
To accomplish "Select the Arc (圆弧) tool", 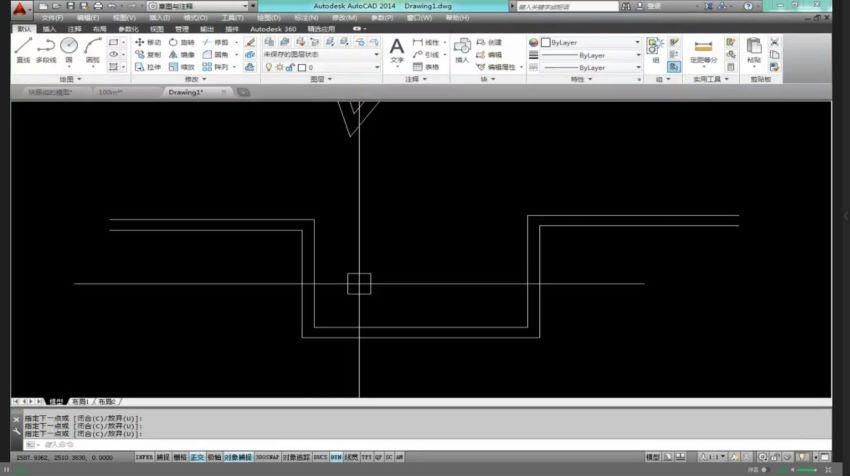I will pyautogui.click(x=93, y=50).
